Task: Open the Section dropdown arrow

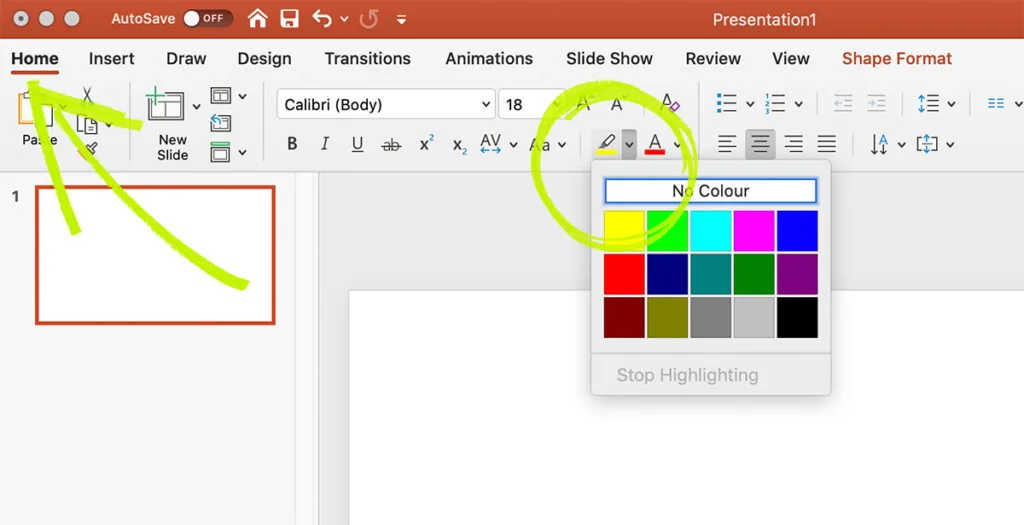Action: point(242,153)
